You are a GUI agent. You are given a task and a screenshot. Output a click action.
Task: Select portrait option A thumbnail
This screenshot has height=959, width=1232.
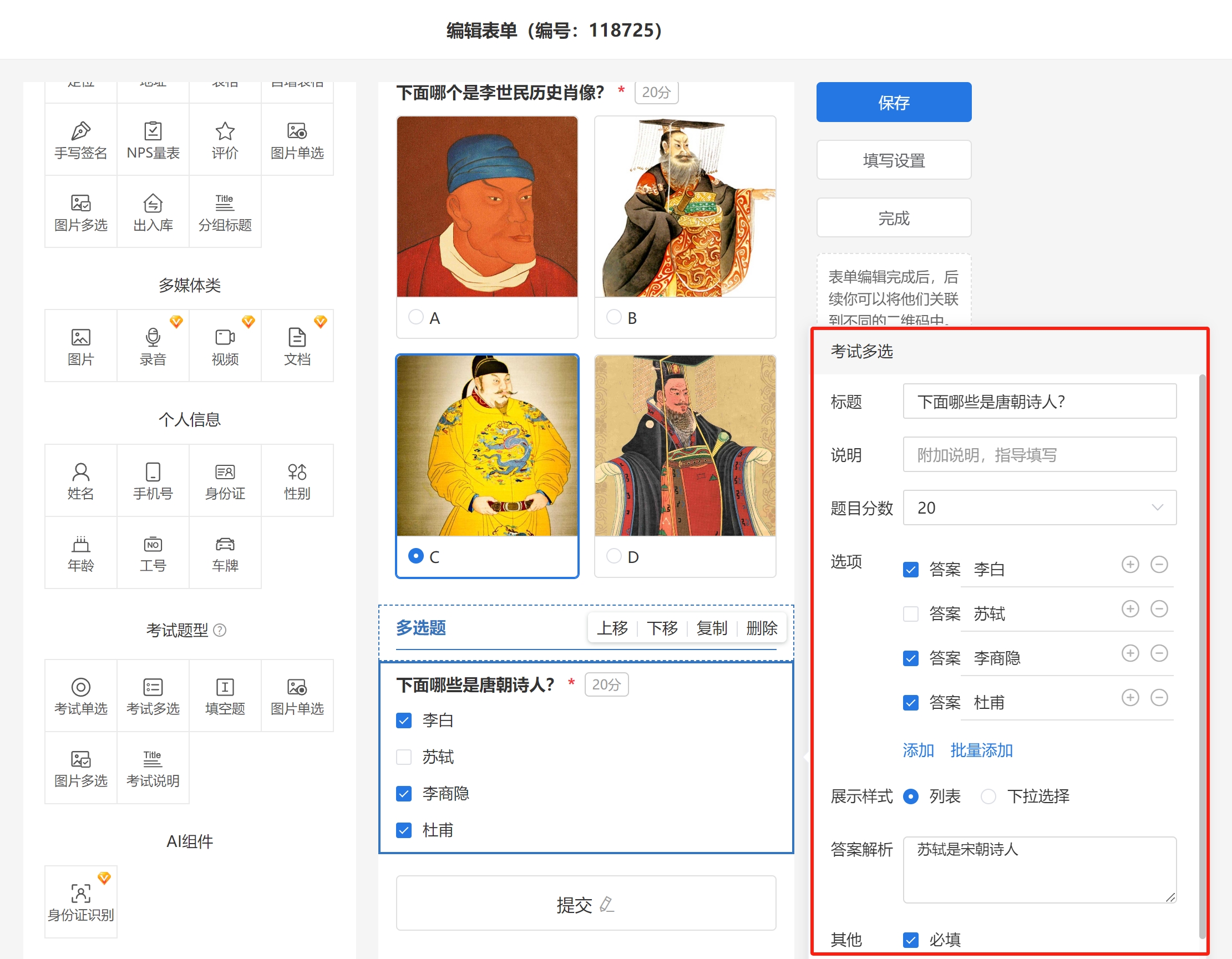tap(487, 207)
